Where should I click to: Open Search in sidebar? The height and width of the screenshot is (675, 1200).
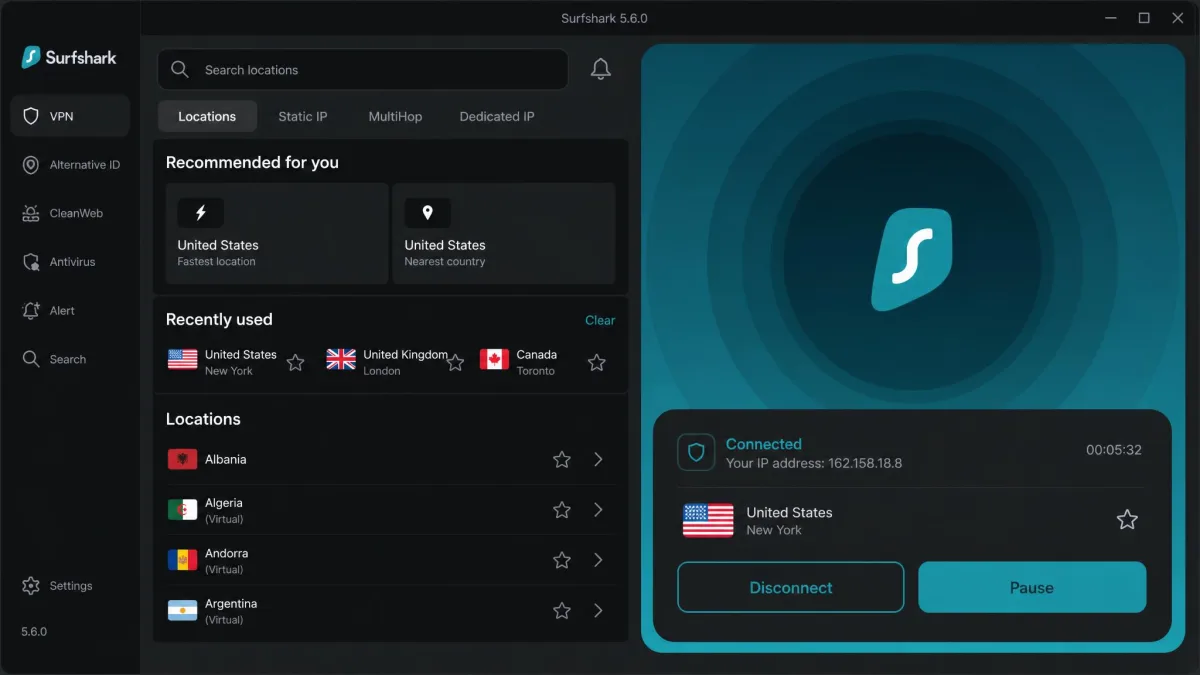click(x=70, y=359)
